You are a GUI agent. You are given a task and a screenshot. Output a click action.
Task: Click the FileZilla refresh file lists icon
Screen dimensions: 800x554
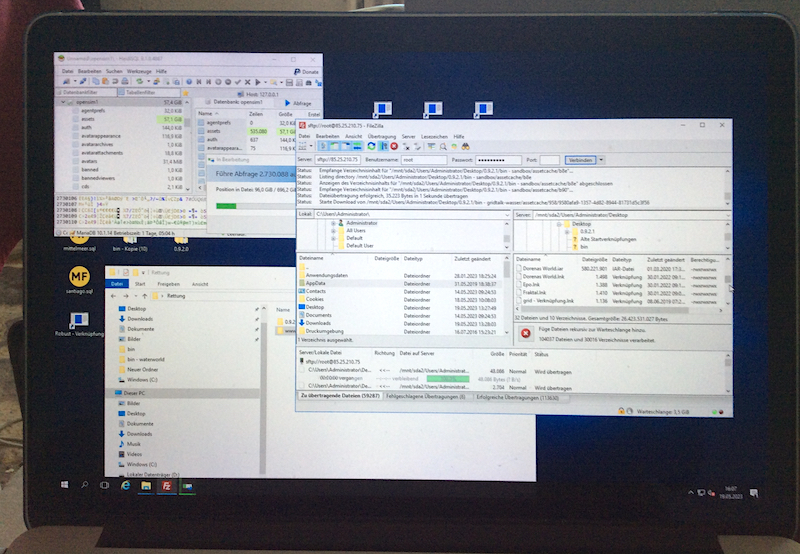click(x=371, y=147)
